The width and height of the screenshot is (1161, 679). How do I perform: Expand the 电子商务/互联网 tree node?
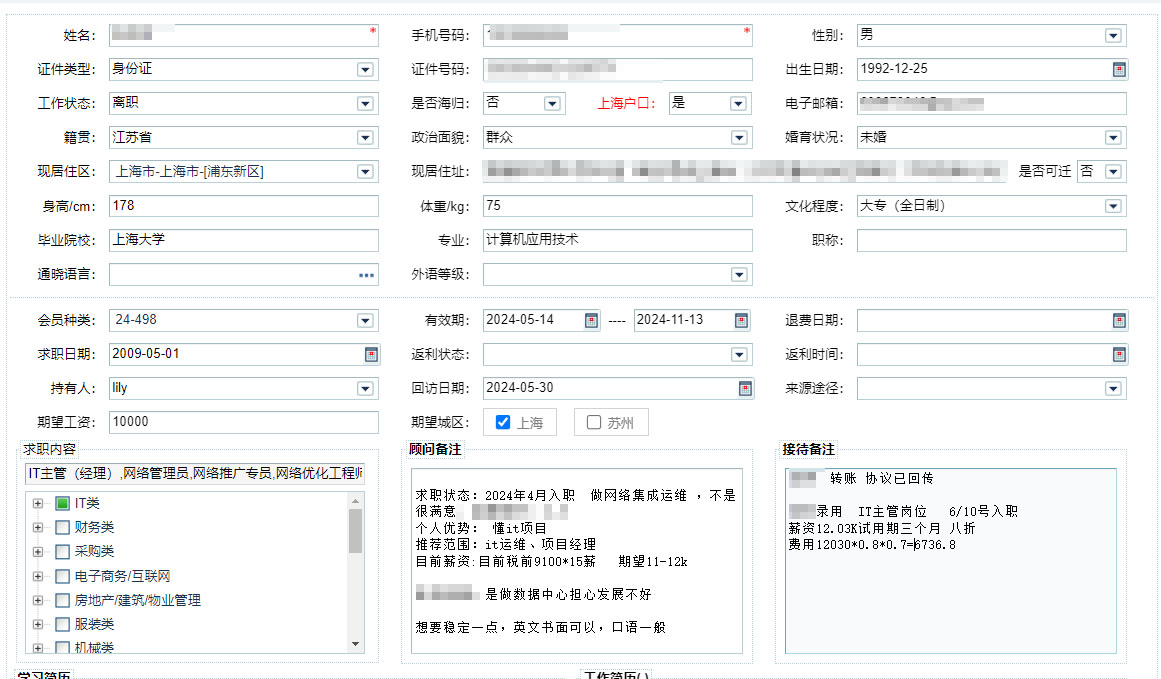[x=38, y=576]
